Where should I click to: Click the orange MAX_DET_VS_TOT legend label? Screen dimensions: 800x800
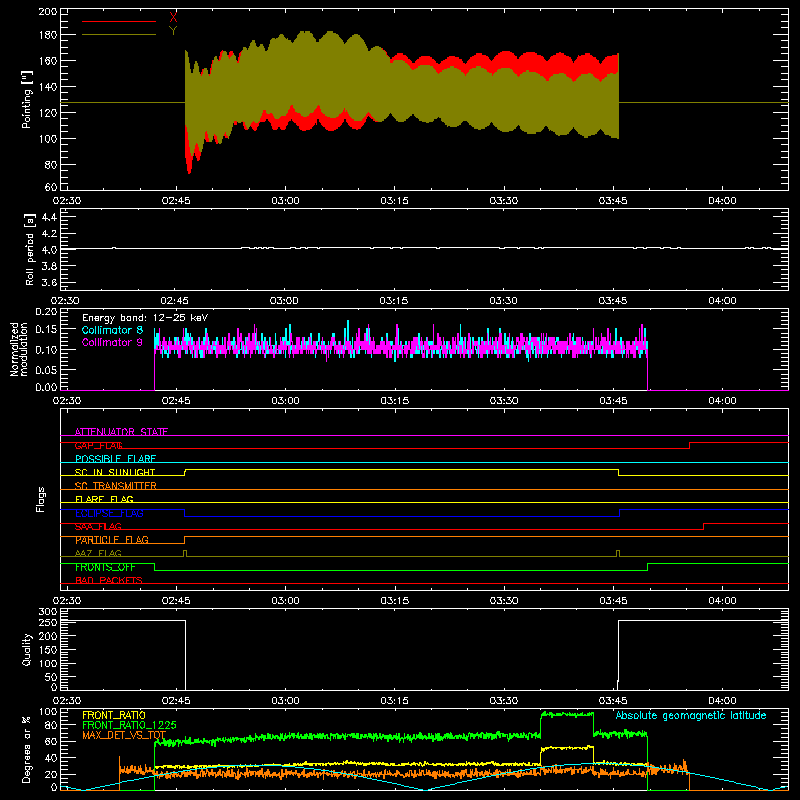point(124,735)
